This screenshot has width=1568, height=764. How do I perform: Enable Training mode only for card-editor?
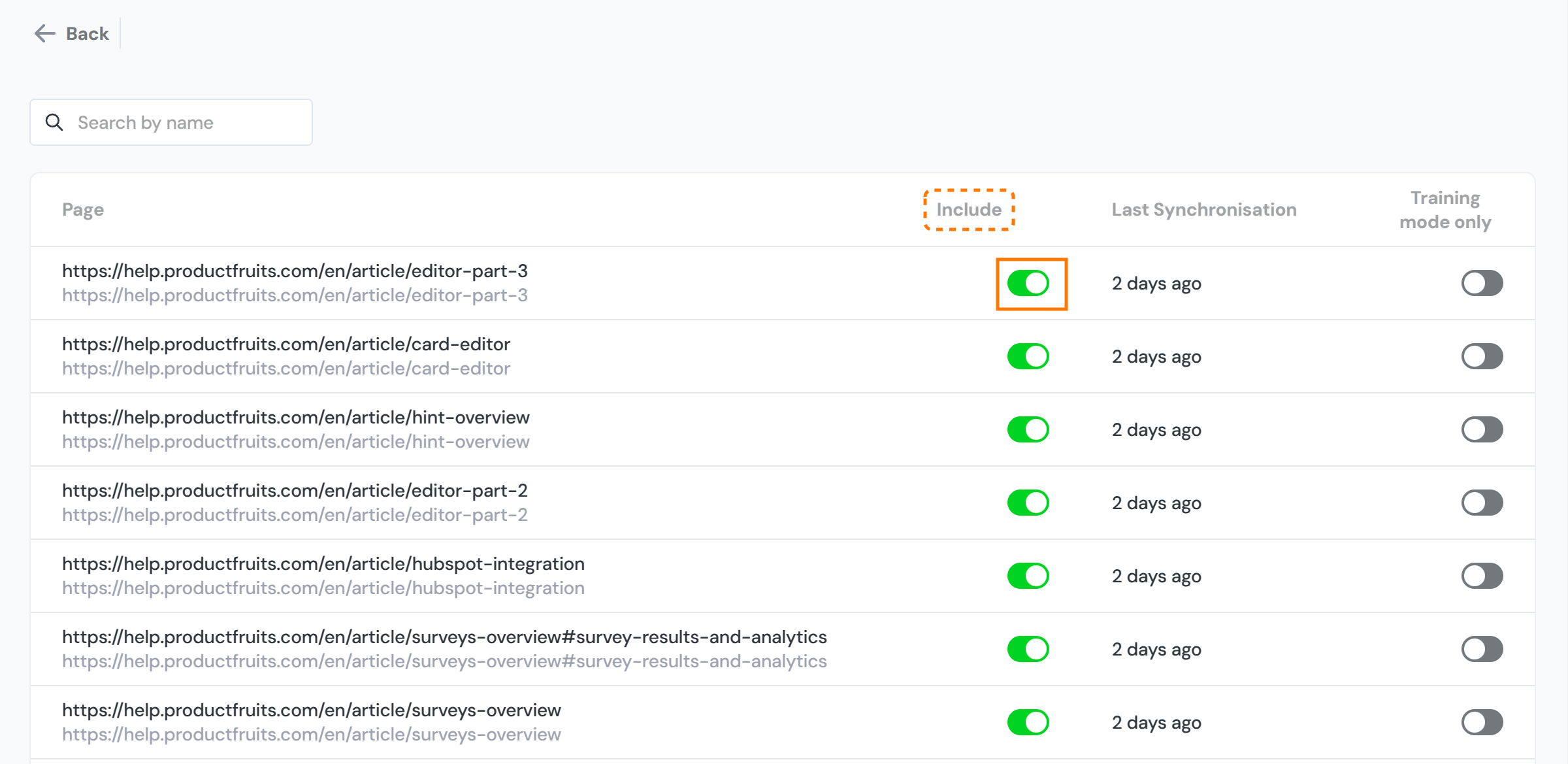click(x=1482, y=356)
